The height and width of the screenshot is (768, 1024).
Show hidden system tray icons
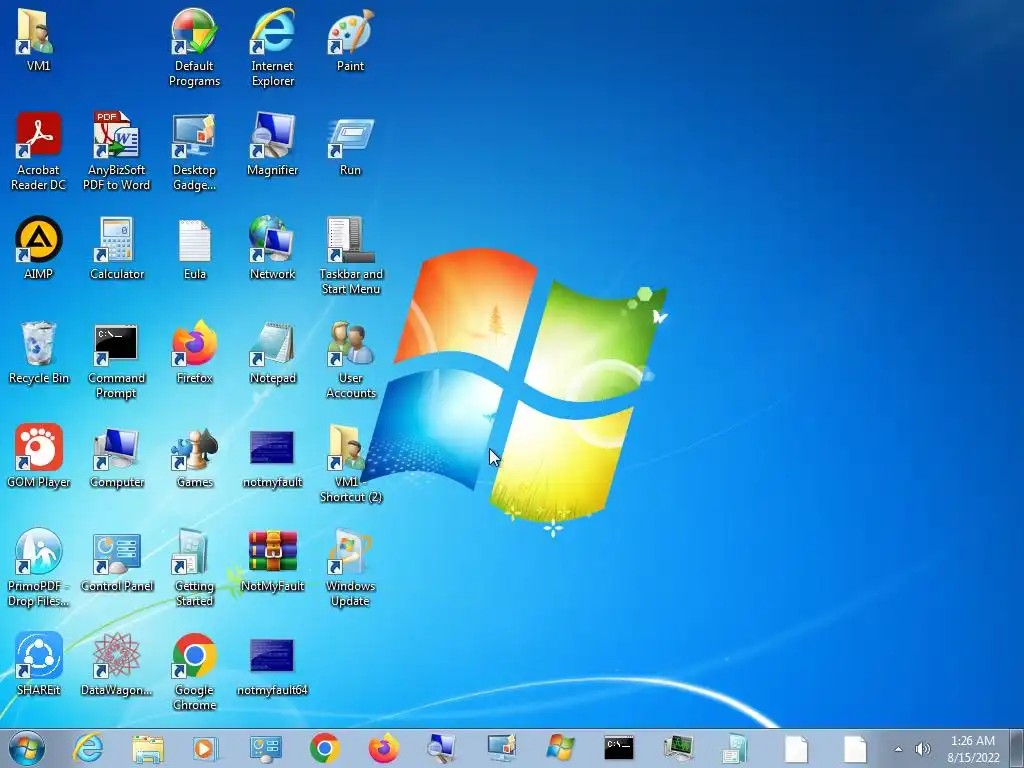[x=899, y=749]
